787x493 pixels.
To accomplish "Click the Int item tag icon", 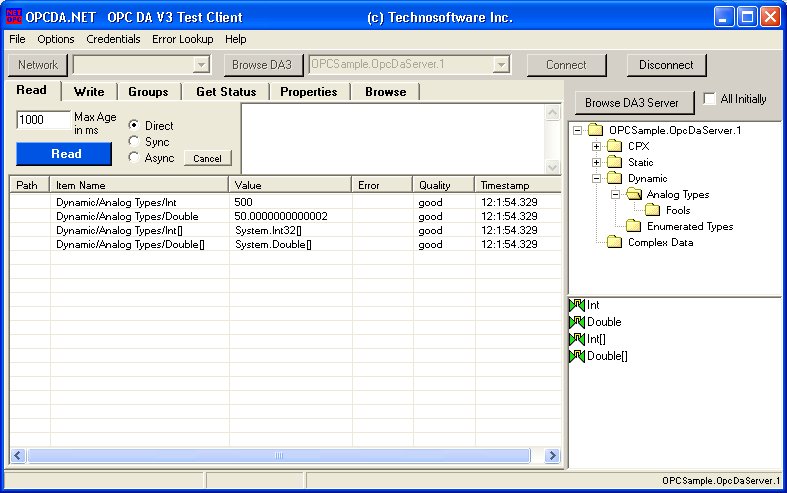I will tap(577, 305).
